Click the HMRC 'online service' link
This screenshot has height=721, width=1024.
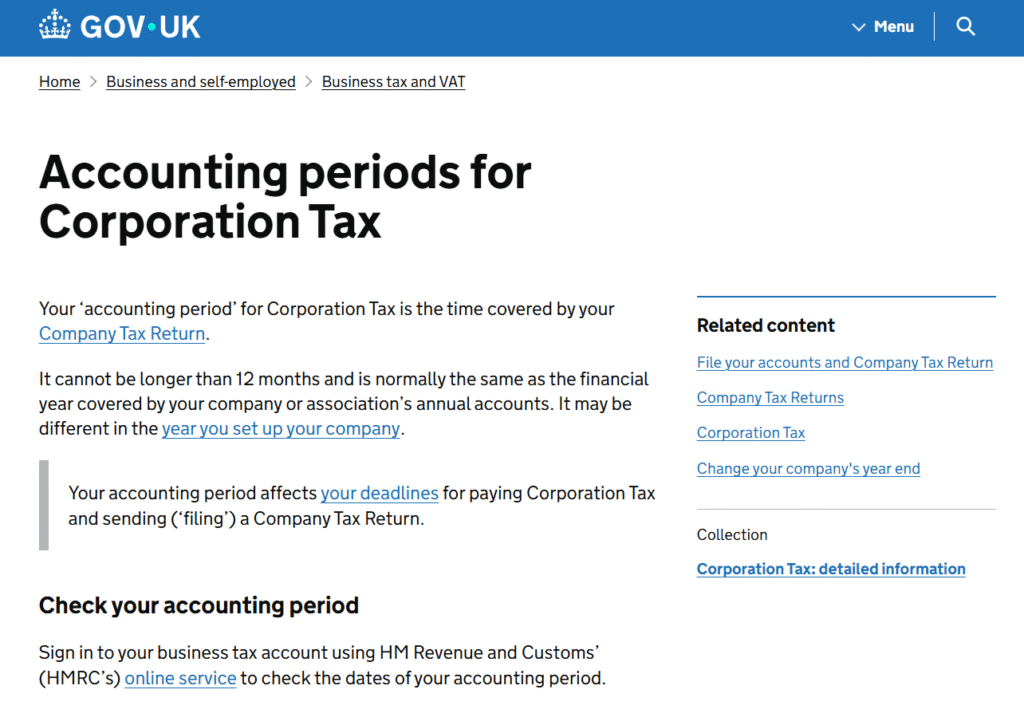180,678
